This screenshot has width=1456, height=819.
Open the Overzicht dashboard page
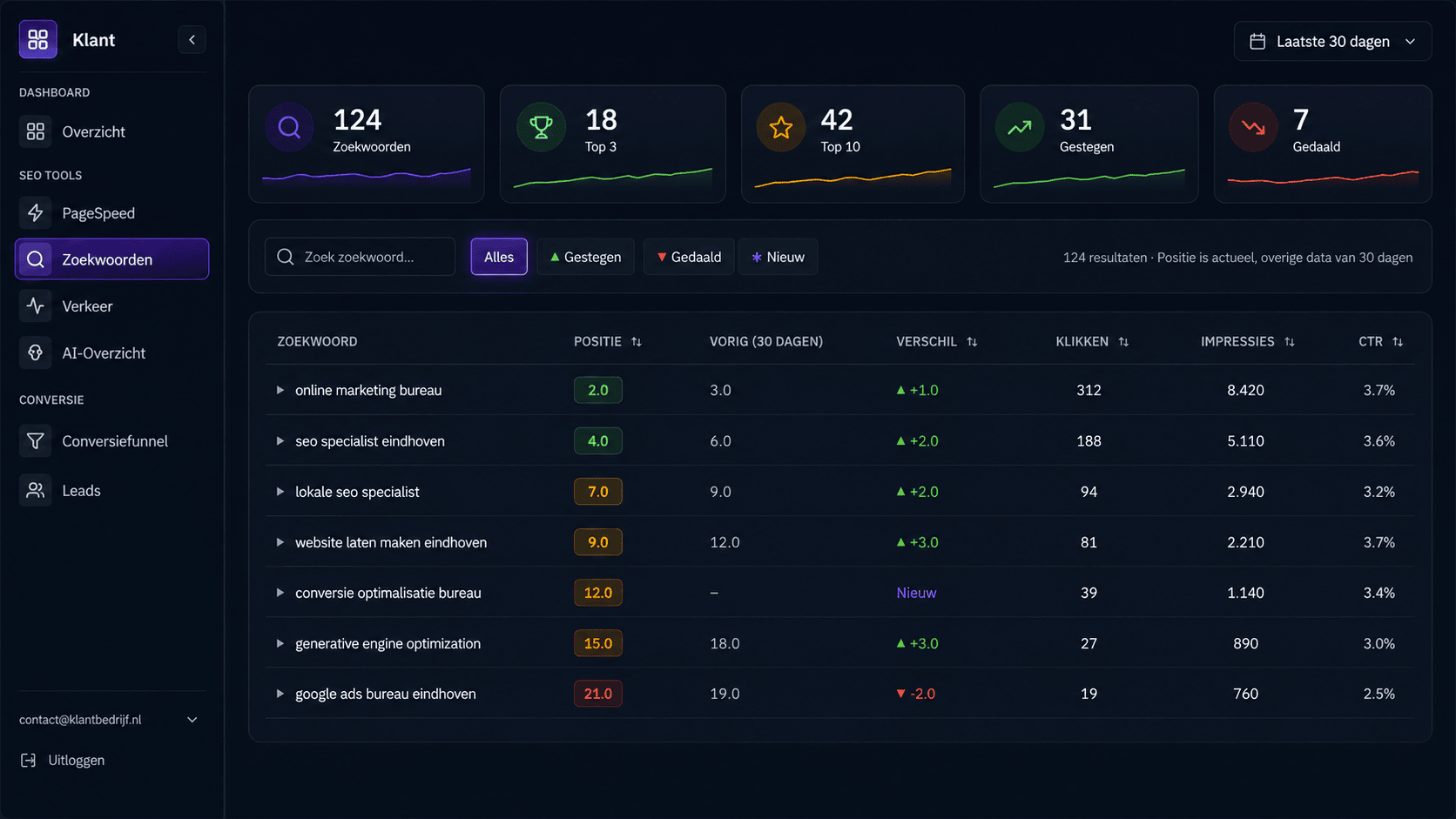111,131
